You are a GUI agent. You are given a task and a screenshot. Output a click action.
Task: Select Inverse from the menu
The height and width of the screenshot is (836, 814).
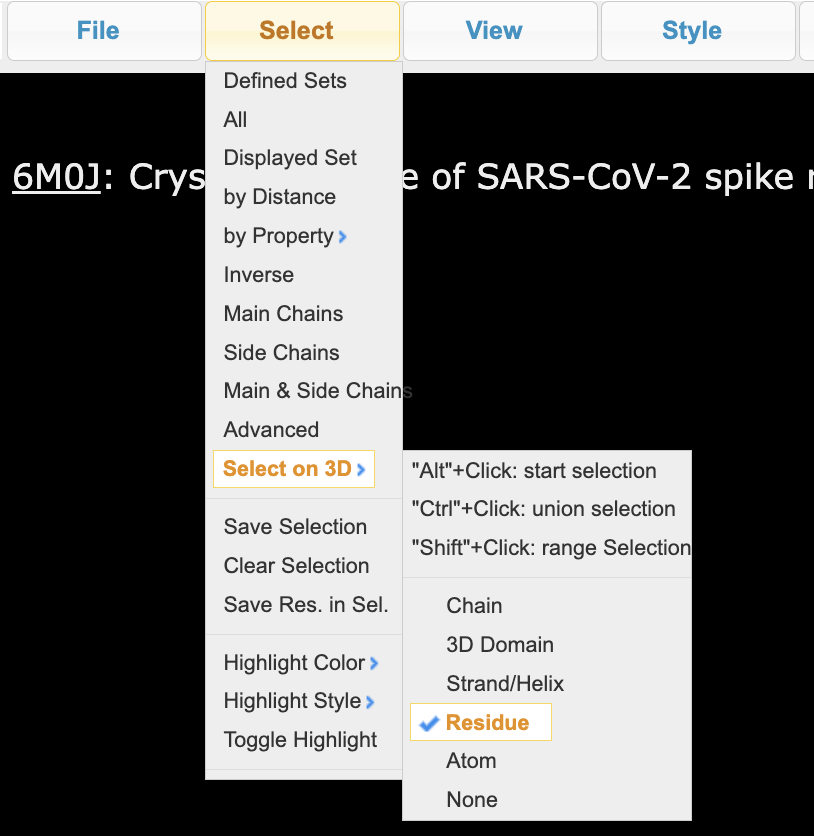tap(259, 275)
